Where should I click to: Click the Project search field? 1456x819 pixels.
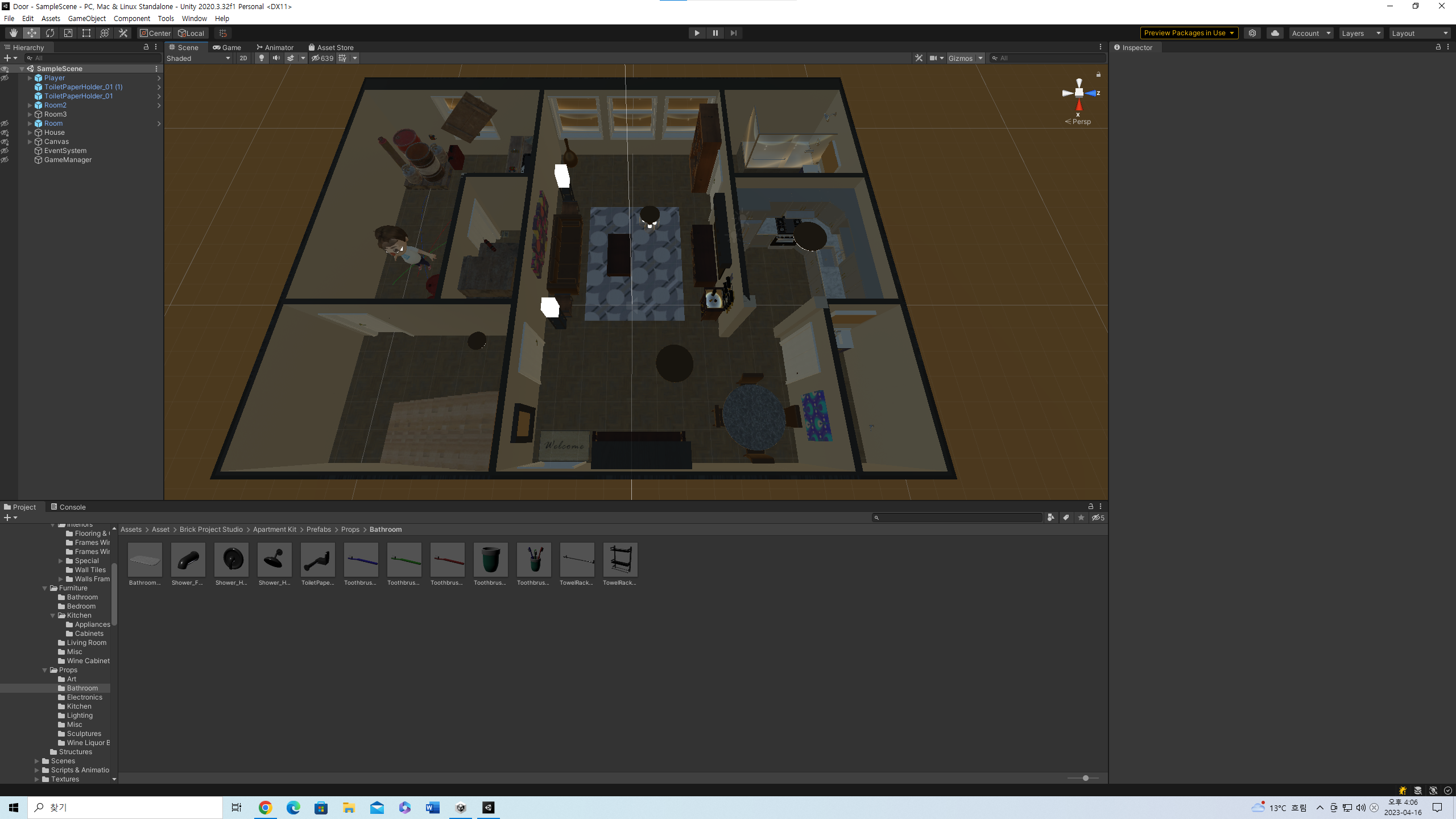[957, 518]
